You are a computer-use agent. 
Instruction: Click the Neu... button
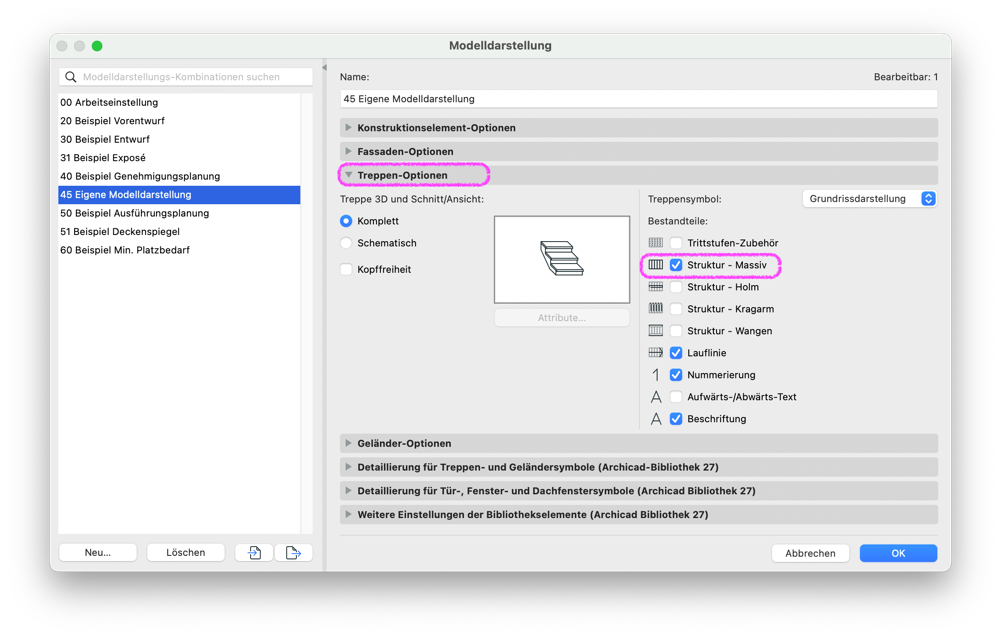[98, 553]
